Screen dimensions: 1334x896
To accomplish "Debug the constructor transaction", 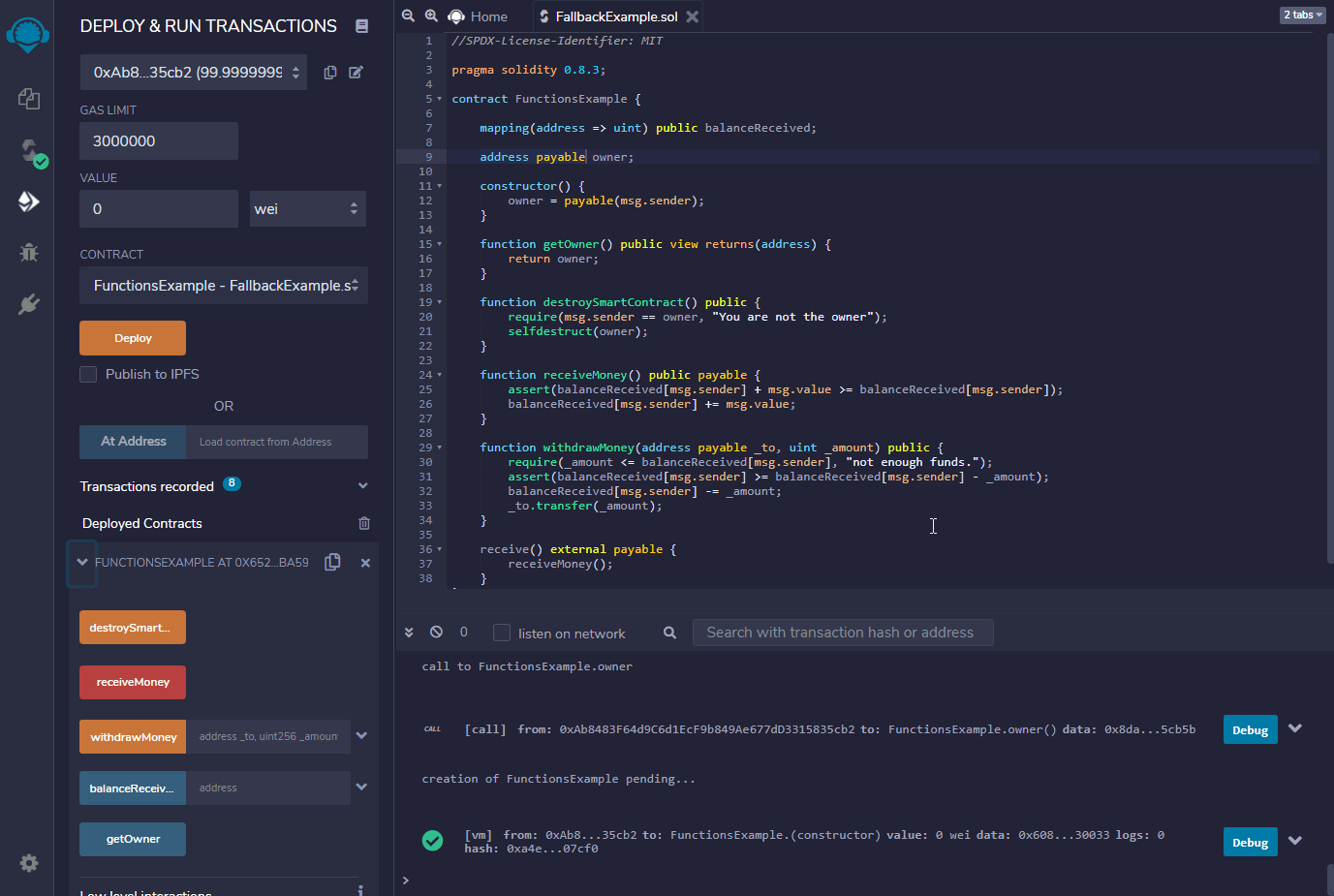I will [1250, 842].
